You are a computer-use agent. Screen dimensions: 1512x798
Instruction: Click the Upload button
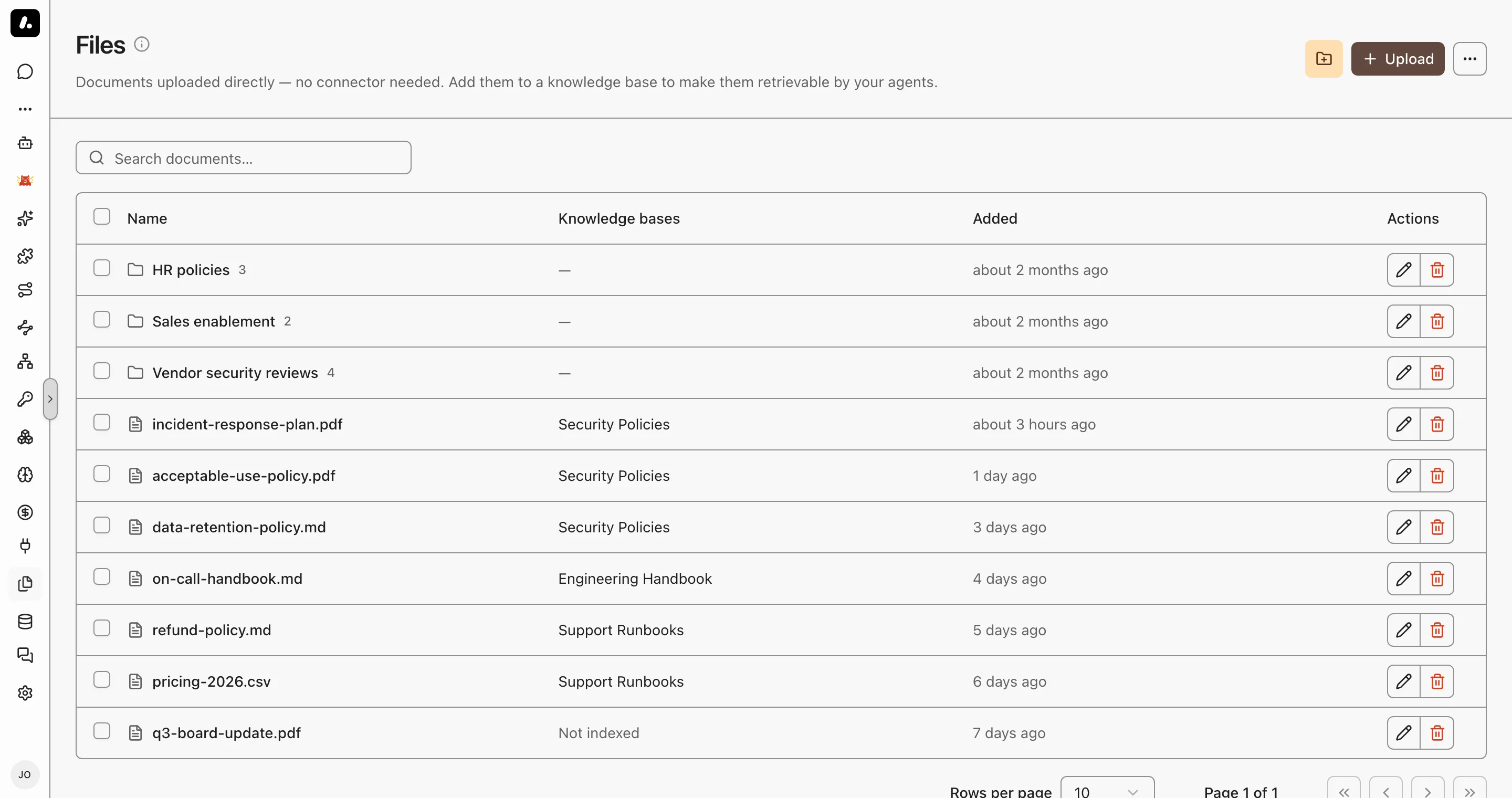pyautogui.click(x=1398, y=59)
